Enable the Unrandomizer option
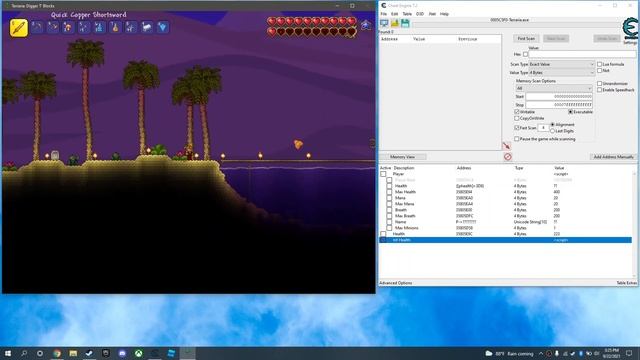 (x=600, y=84)
